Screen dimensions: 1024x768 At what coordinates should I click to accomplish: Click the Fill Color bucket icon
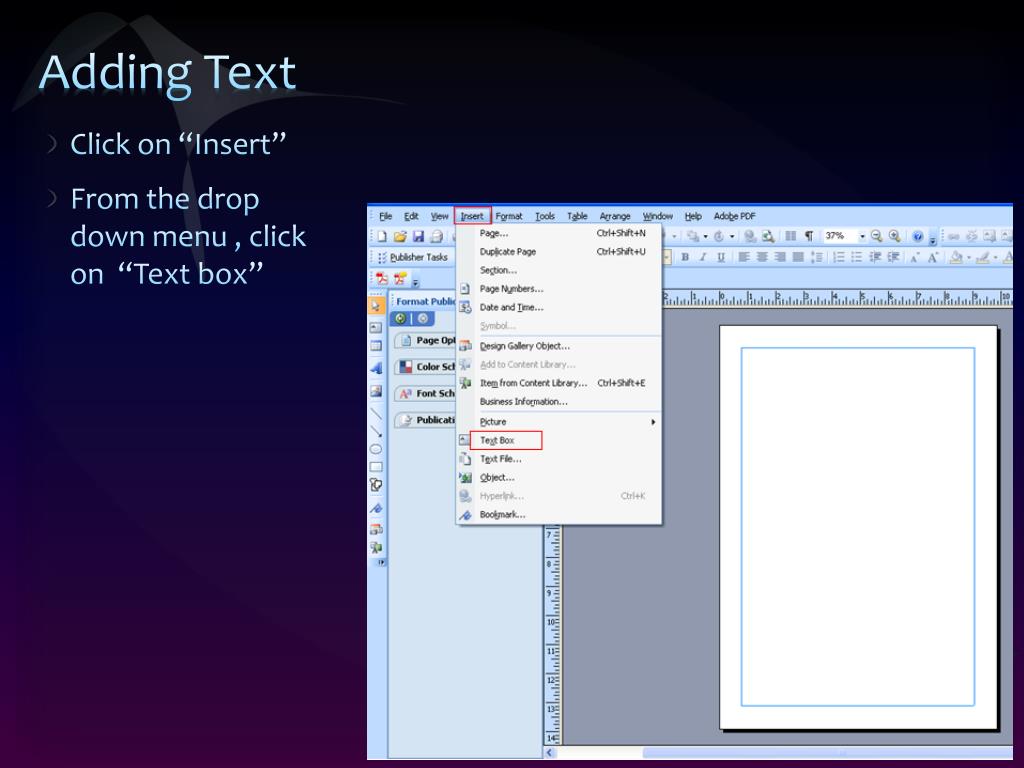click(956, 257)
